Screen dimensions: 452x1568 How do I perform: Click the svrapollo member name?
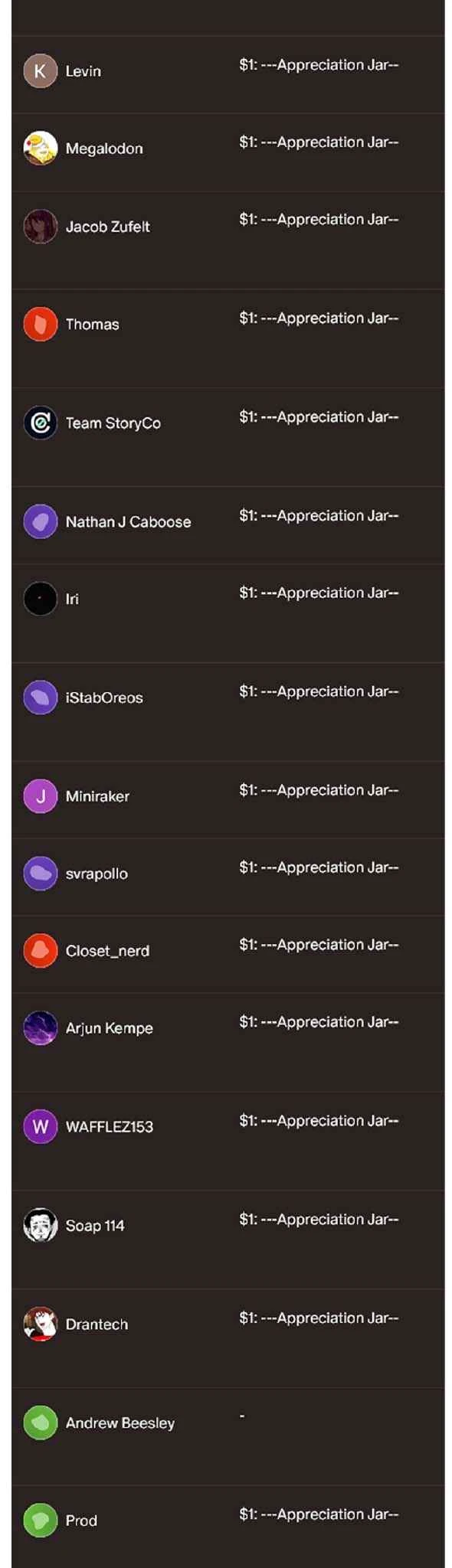(97, 874)
